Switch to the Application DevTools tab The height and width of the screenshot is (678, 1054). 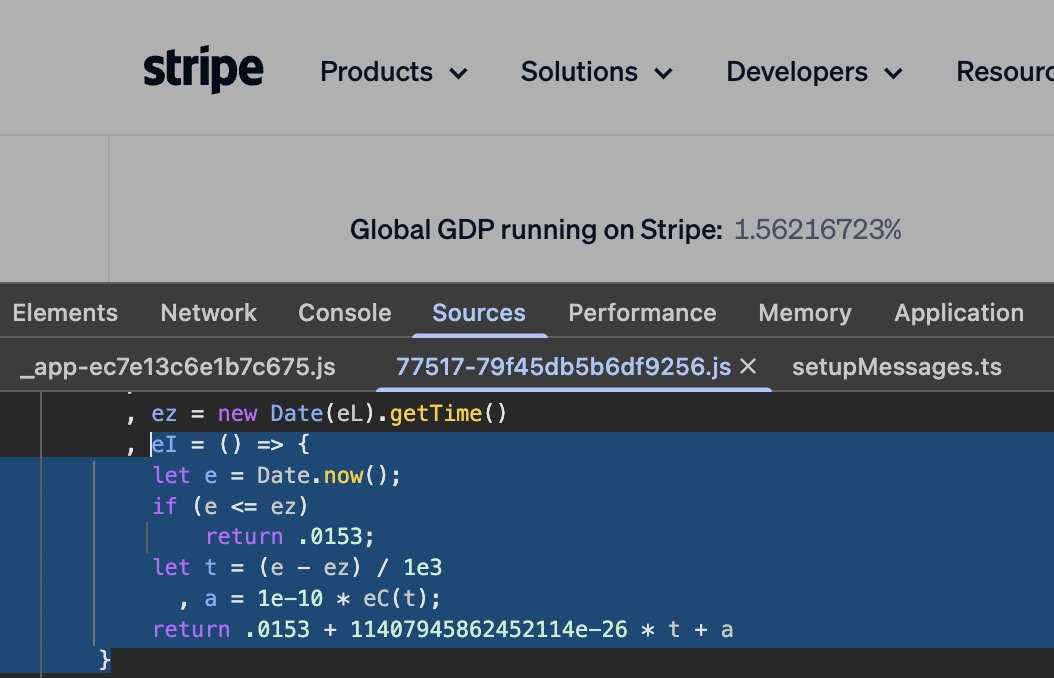pos(959,312)
